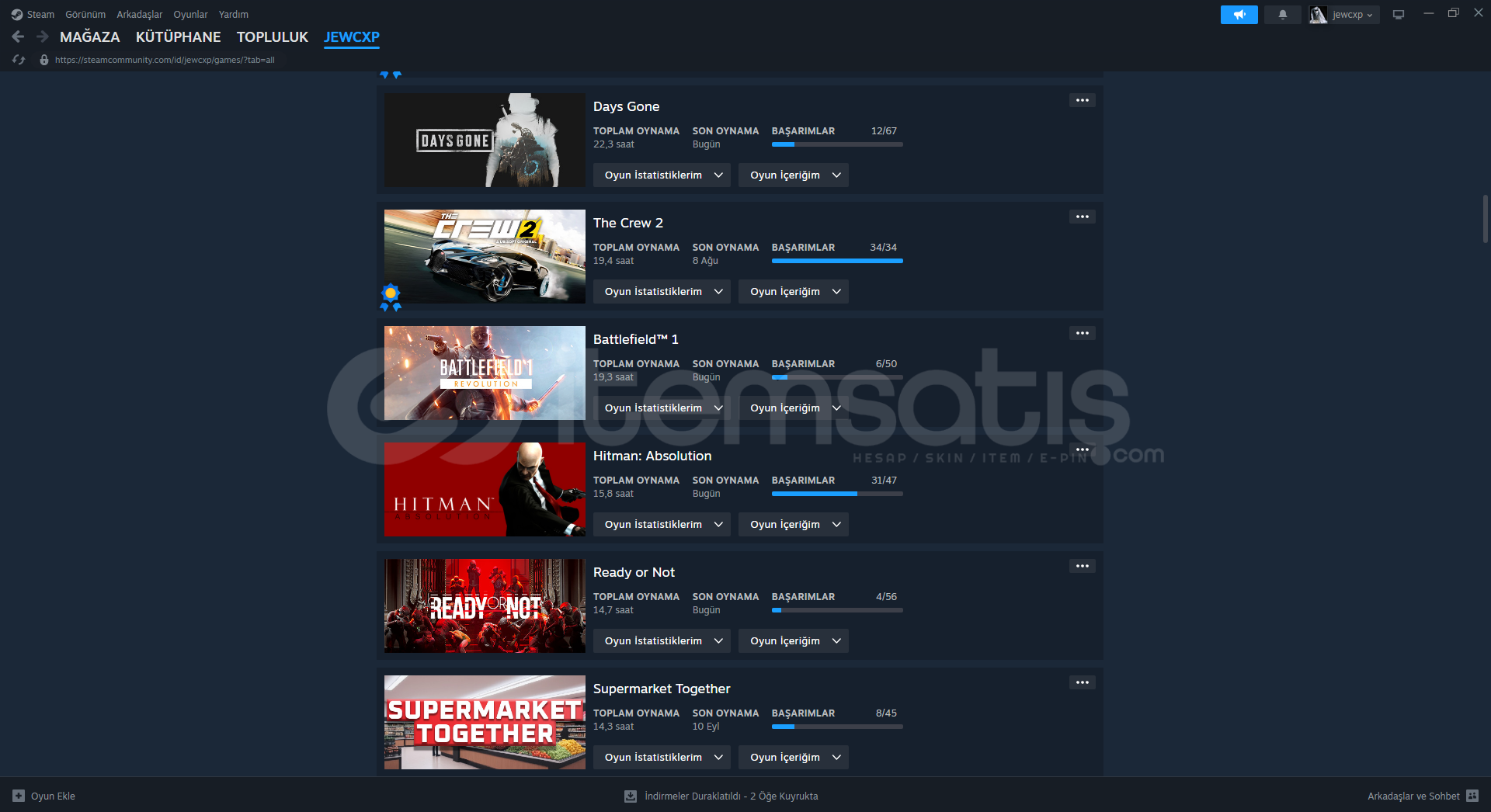
Task: Open more options for Days Gone
Action: (x=1083, y=100)
